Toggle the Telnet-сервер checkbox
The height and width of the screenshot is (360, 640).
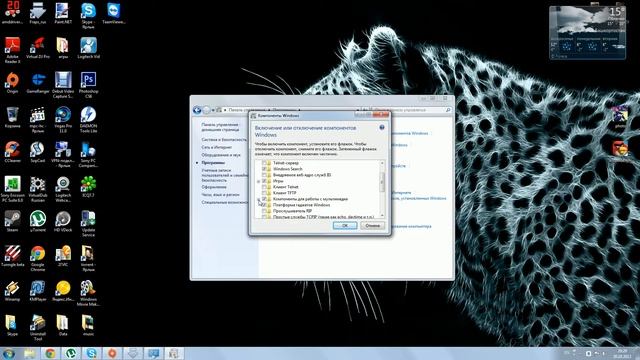coord(264,163)
